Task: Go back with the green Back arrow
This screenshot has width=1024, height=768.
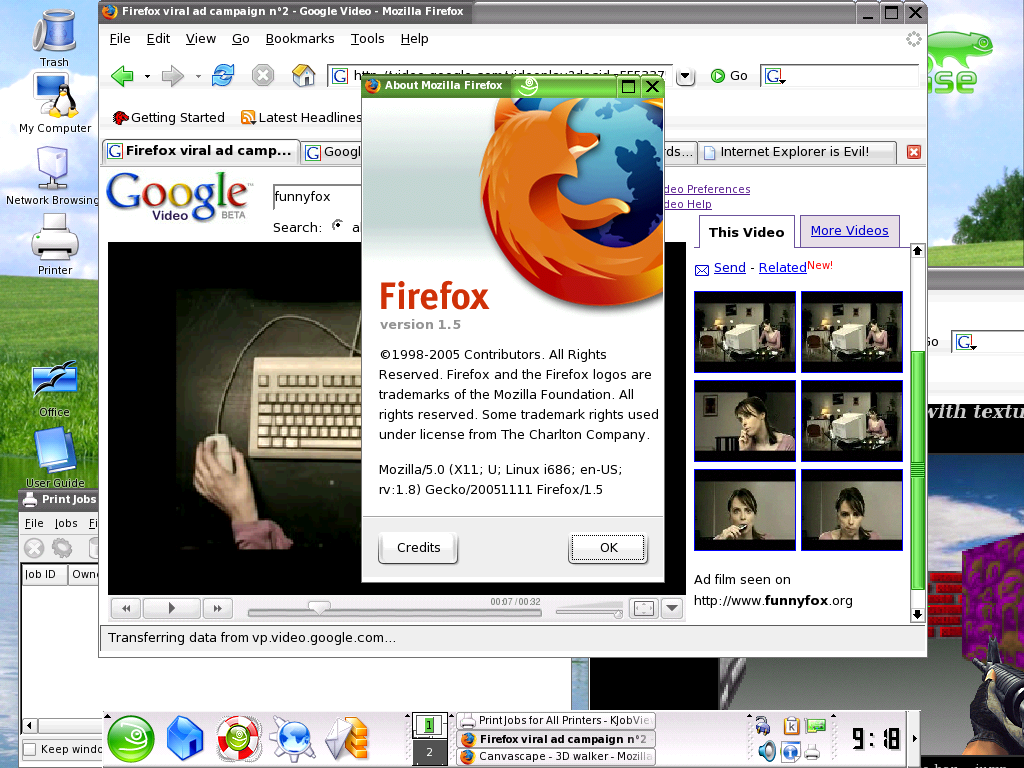Action: tap(122, 76)
